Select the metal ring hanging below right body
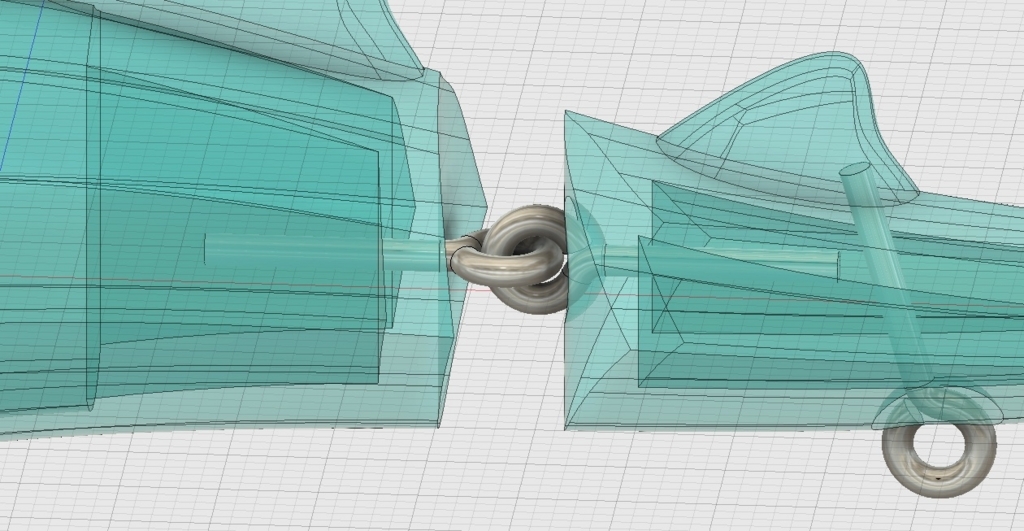The height and width of the screenshot is (531, 1024). tap(939, 442)
